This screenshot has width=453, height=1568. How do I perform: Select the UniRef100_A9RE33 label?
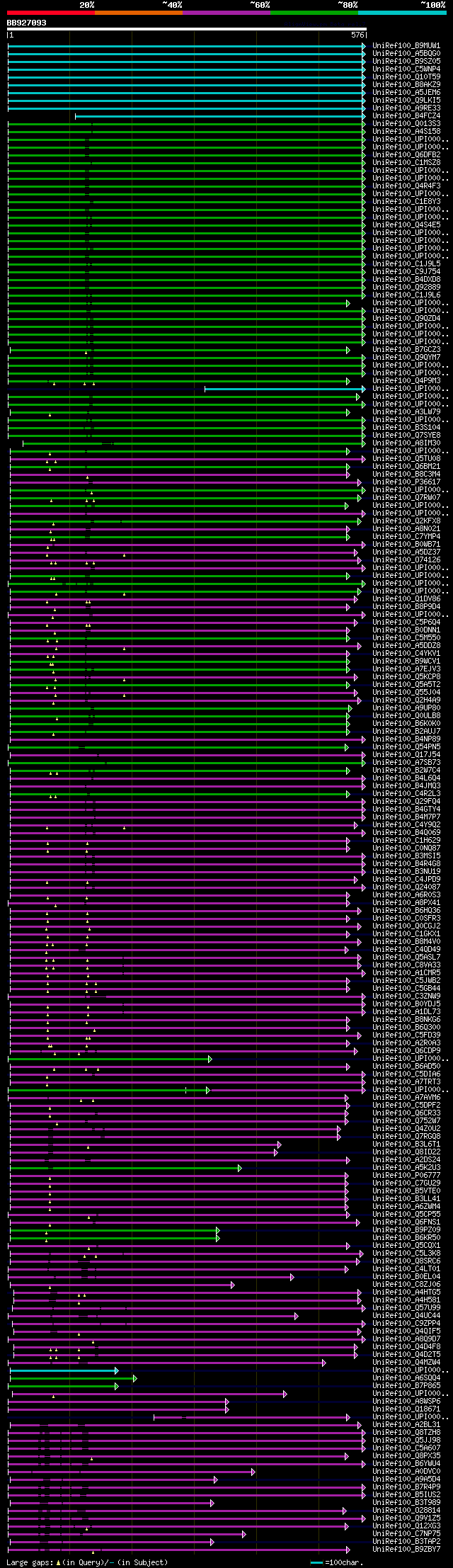click(x=406, y=108)
